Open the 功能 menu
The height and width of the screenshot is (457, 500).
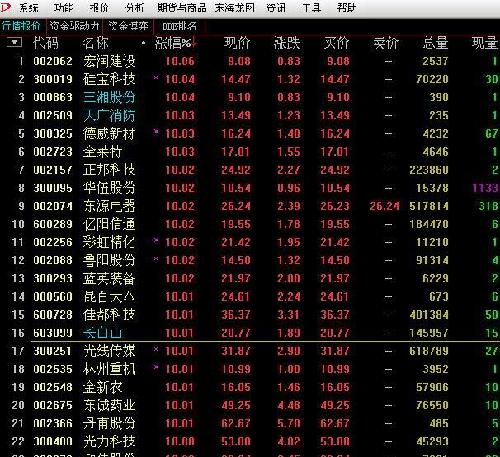(x=63, y=7)
